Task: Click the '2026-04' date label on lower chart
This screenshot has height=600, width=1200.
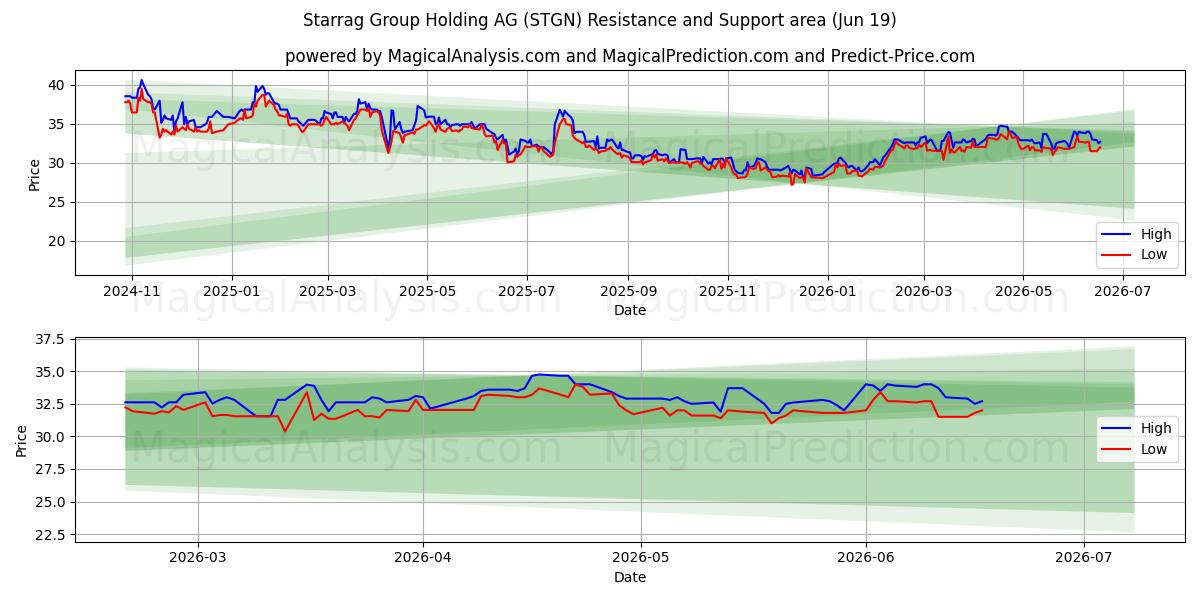Action: [x=423, y=558]
